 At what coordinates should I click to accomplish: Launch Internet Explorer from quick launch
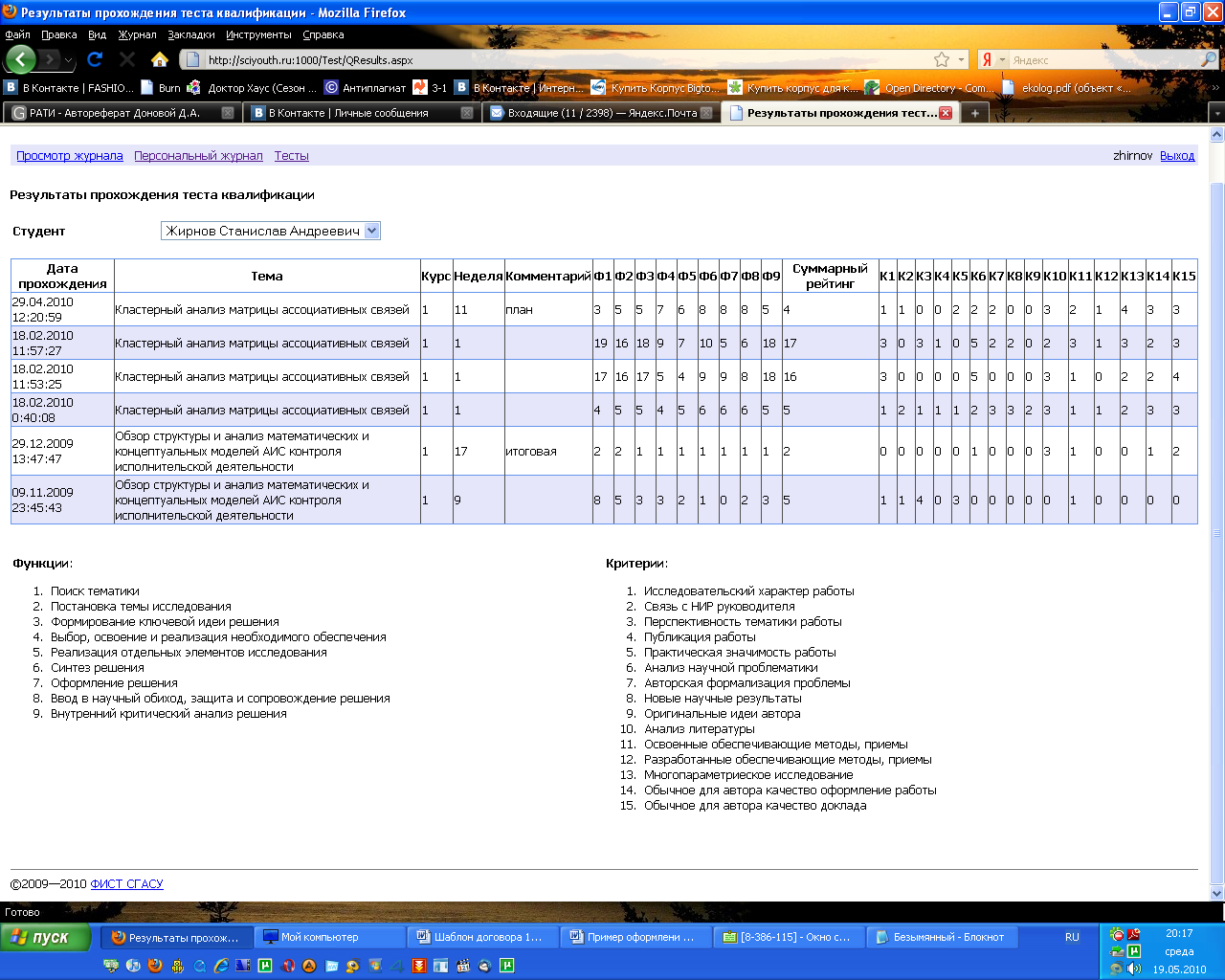point(220,967)
